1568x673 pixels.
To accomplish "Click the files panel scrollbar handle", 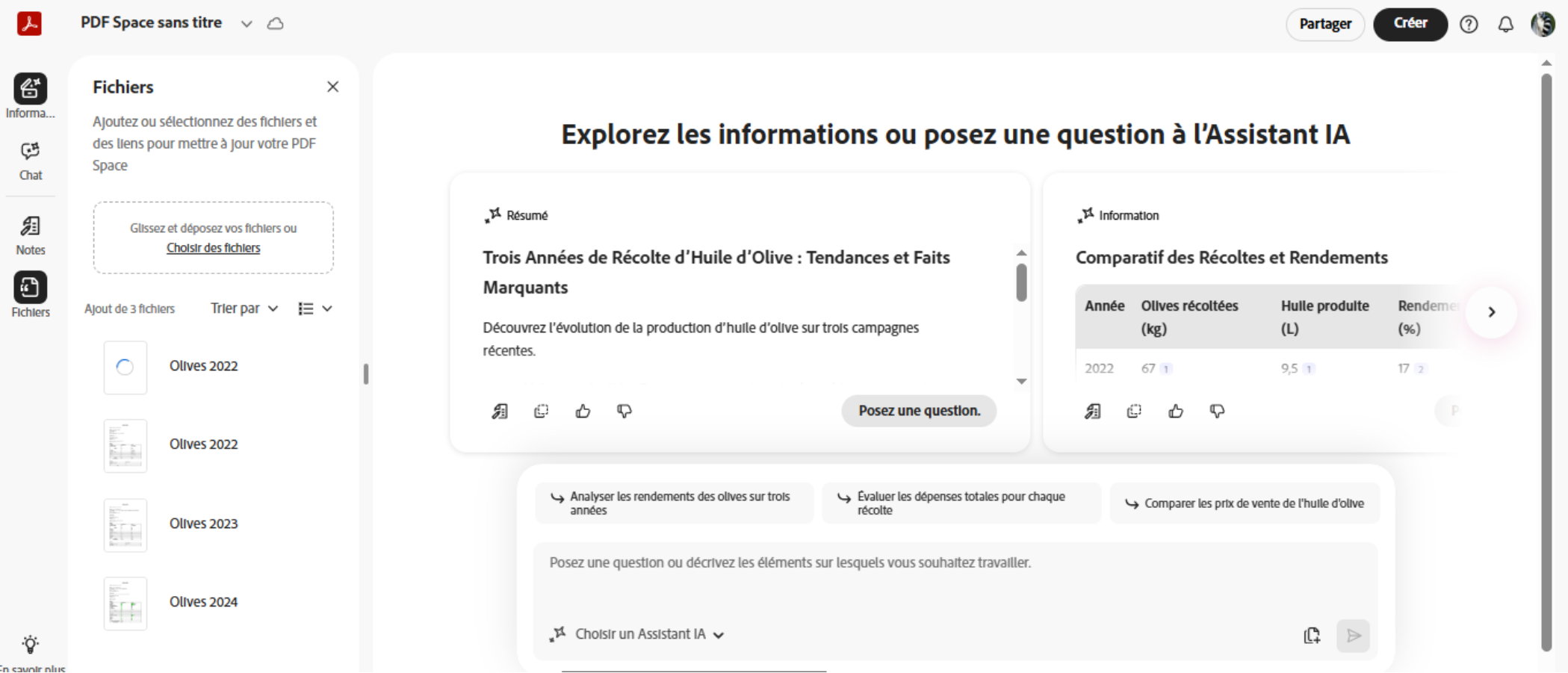I will tap(366, 373).
